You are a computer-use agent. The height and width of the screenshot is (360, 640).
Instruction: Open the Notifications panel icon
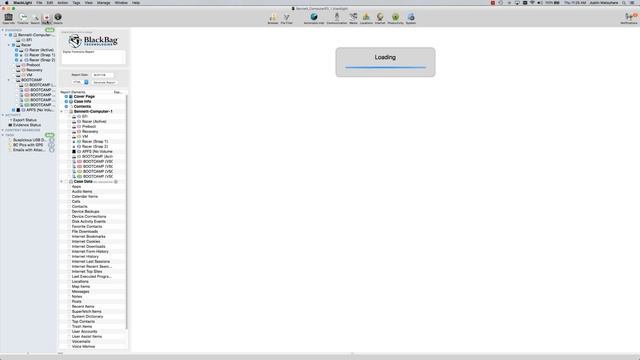point(629,18)
